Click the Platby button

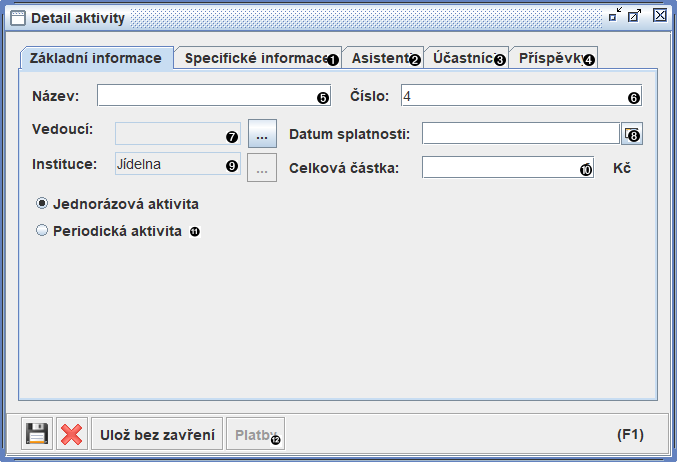[x=256, y=434]
